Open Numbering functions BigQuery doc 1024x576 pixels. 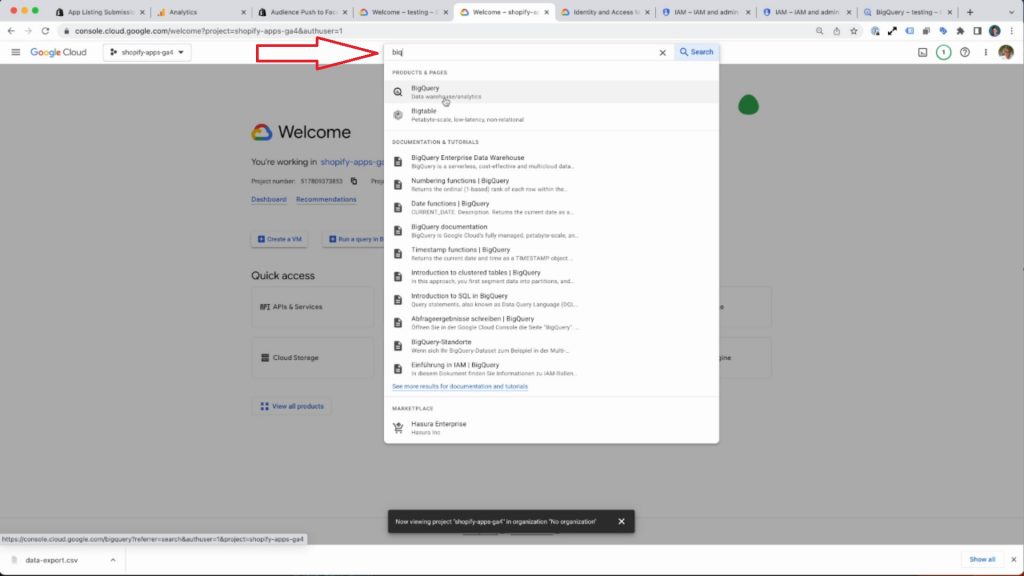tap(551, 185)
